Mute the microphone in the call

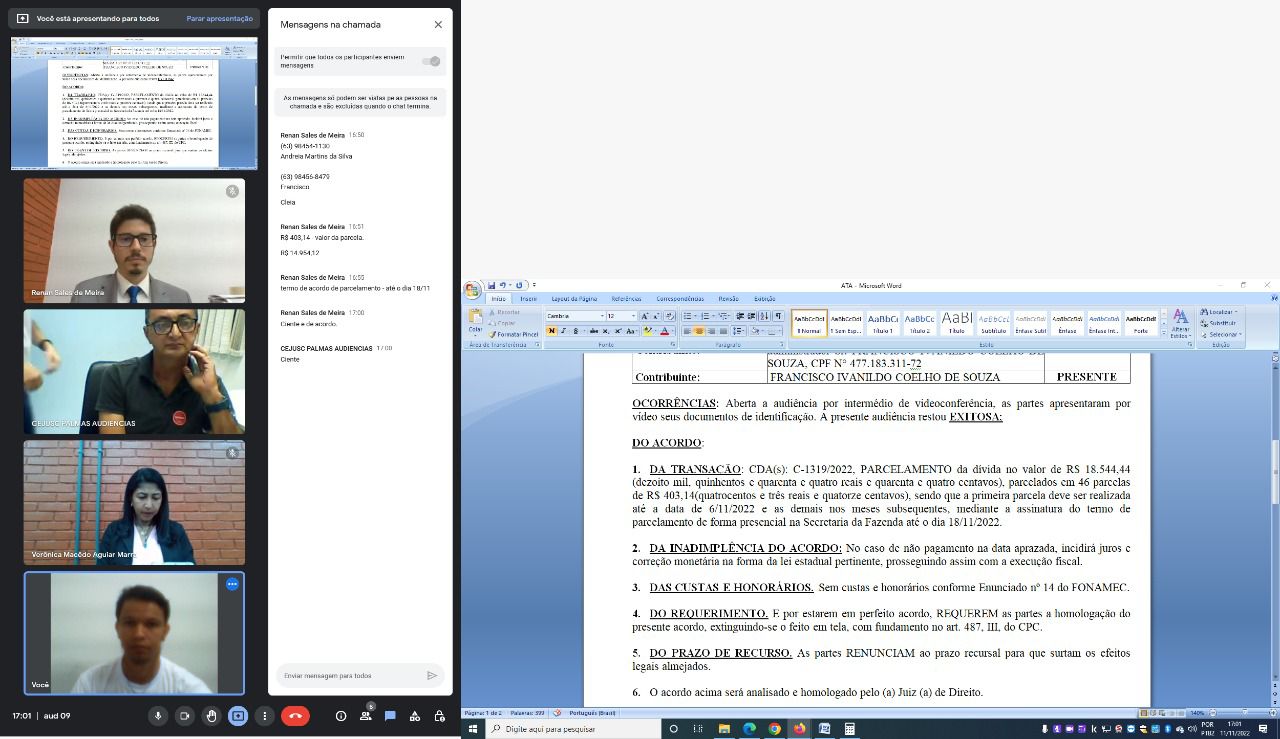point(158,716)
